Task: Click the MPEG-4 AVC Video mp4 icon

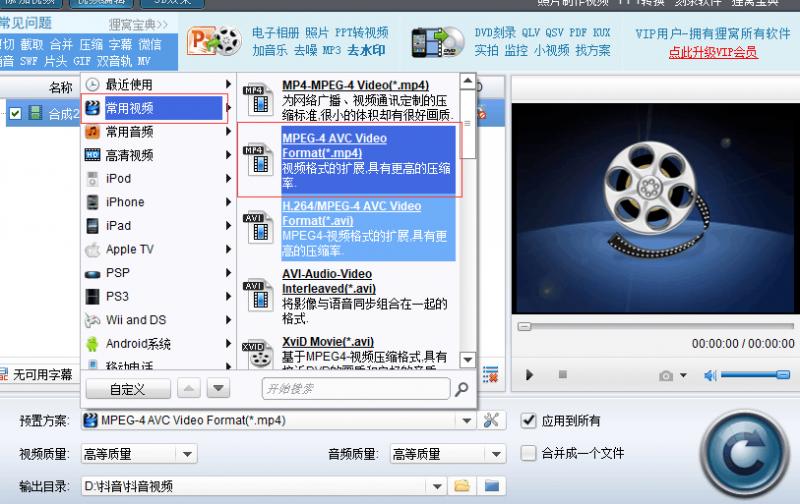Action: [x=259, y=160]
